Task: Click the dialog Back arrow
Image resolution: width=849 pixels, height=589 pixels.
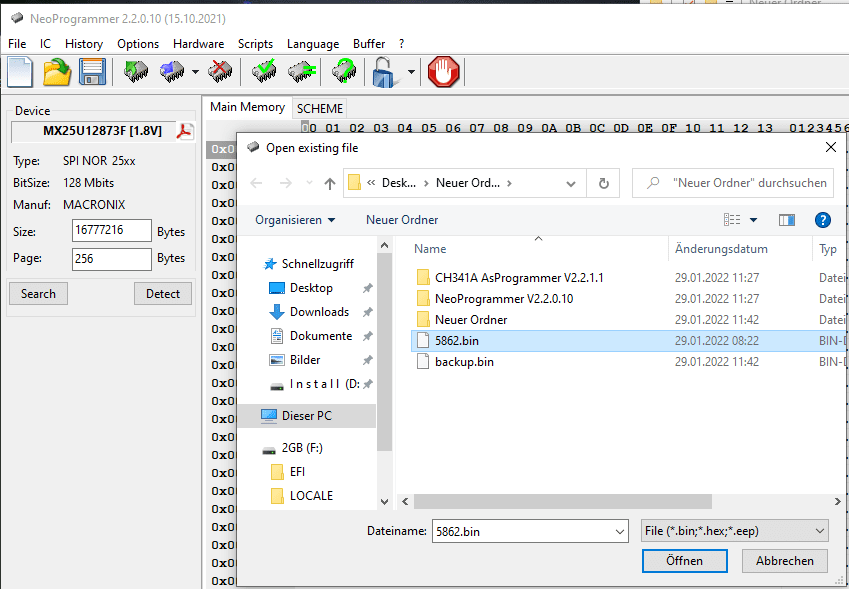Action: pyautogui.click(x=256, y=184)
